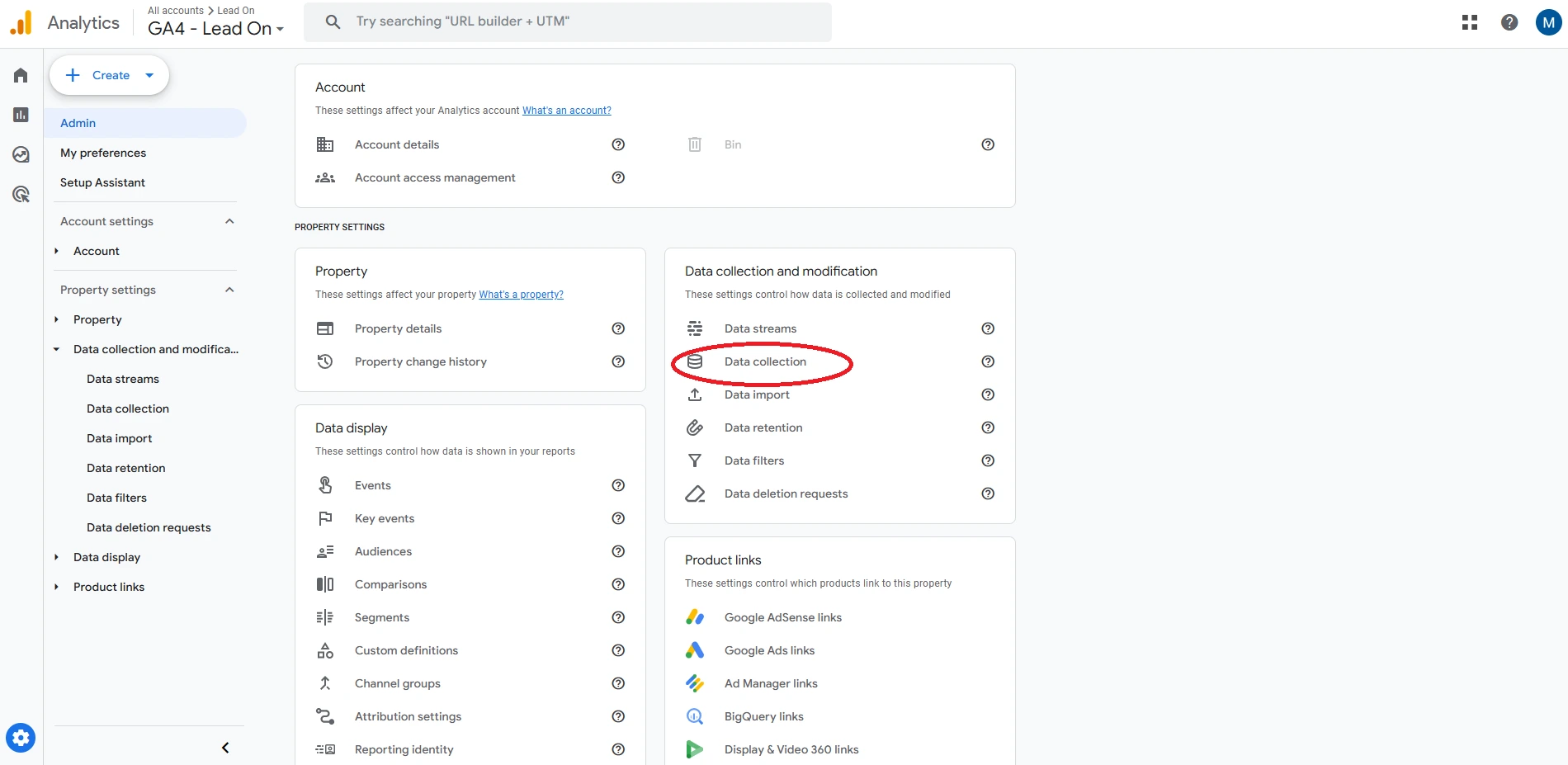The image size is (1568, 765).
Task: Select My preferences in the sidebar
Action: point(103,153)
